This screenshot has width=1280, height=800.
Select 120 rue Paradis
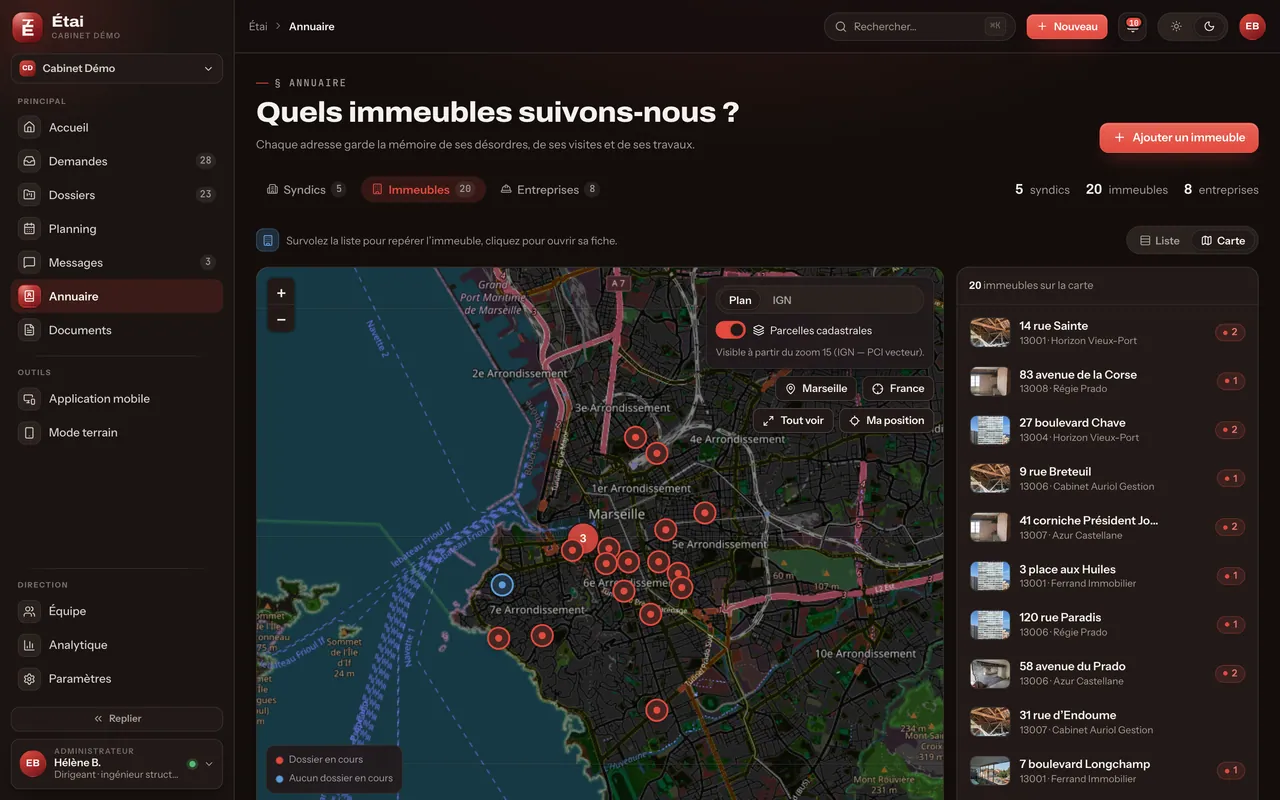(x=1108, y=625)
